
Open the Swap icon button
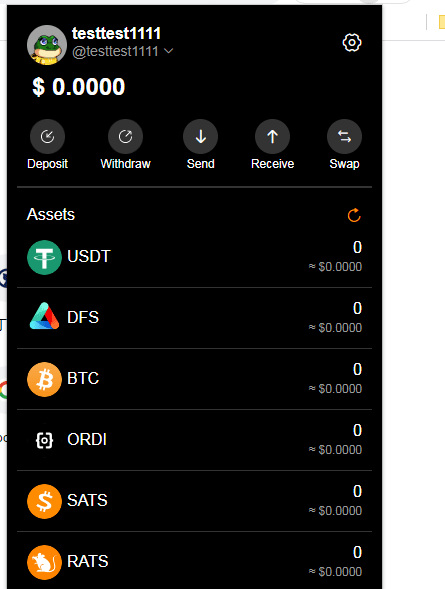[x=344, y=136]
